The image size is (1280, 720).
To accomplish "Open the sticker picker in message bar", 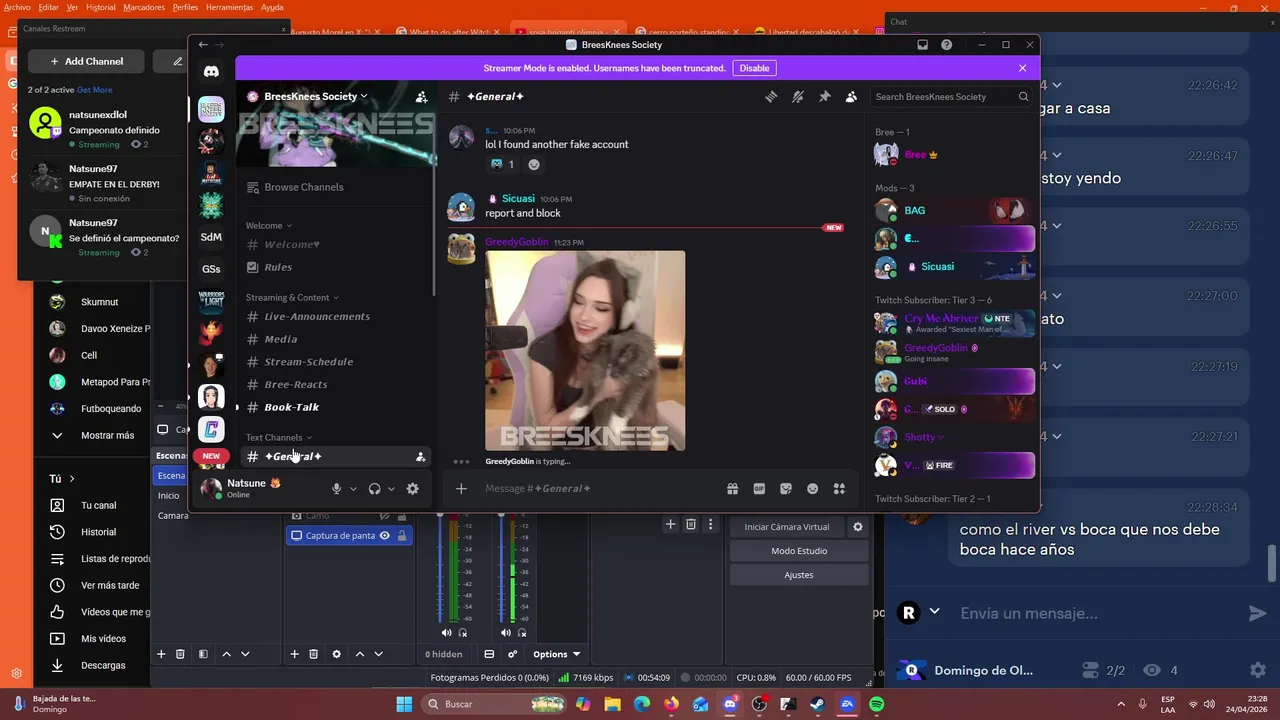I will pyautogui.click(x=786, y=489).
